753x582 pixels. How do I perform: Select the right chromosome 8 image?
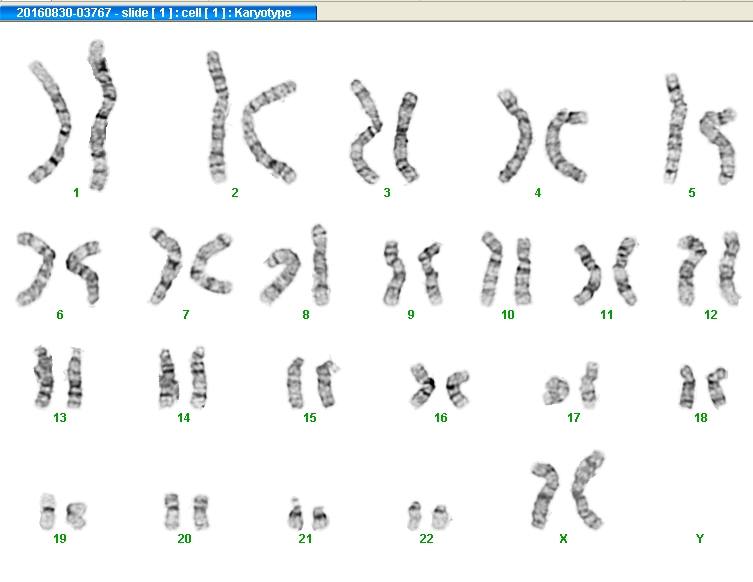pos(320,265)
